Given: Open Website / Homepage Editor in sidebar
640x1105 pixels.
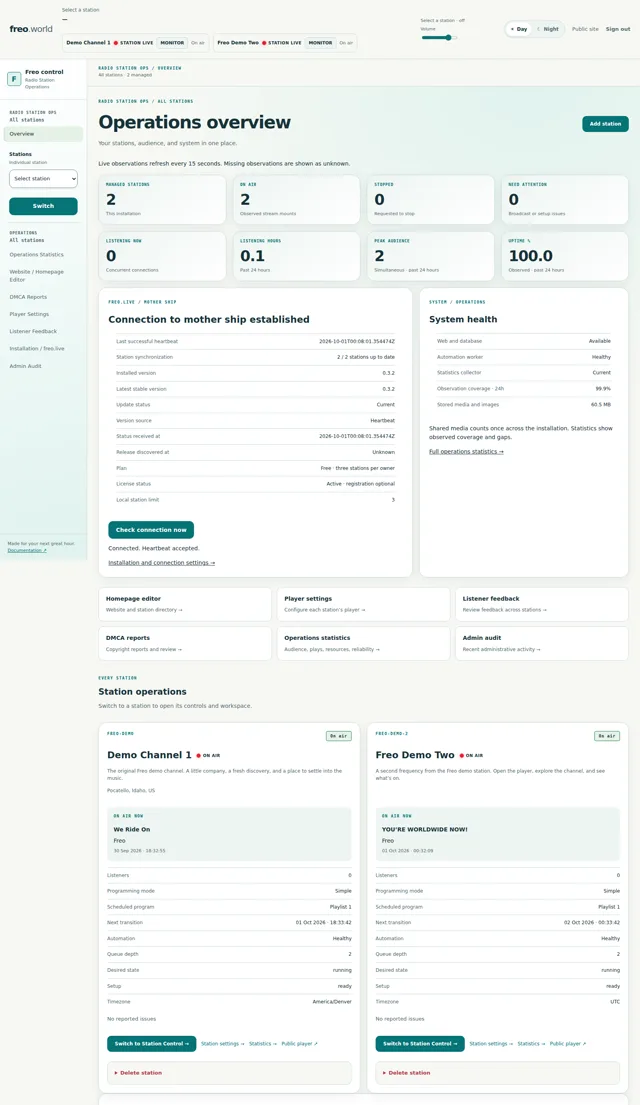Looking at the screenshot, I should [x=37, y=276].
